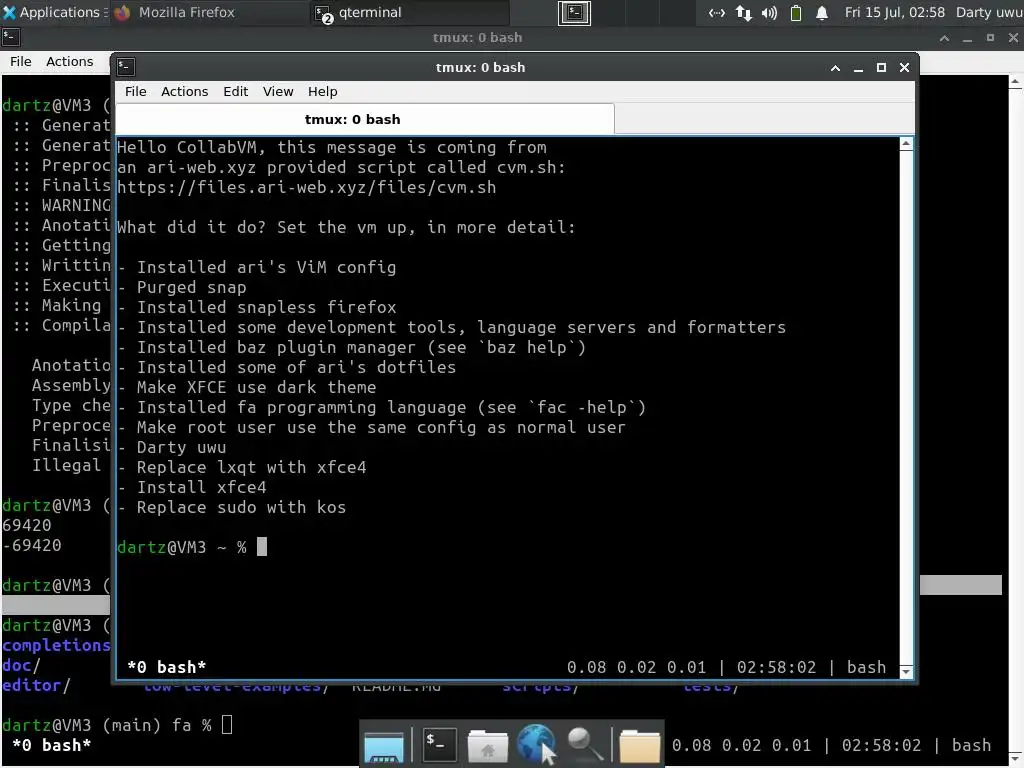Screen dimensions: 1024x768
Task: Click the files.ari-web.xyz cvm.sh URL text
Action: [x=306, y=187]
